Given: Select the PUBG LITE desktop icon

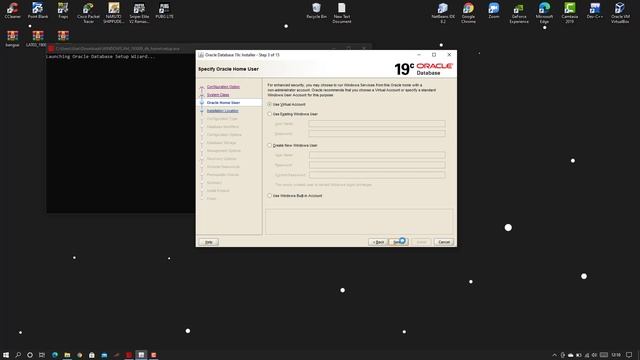Looking at the screenshot, I should 164,11.
